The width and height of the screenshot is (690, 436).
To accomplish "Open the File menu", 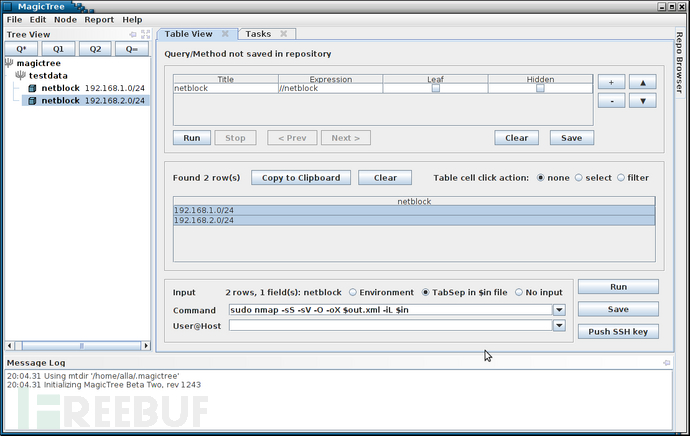I will [14, 20].
